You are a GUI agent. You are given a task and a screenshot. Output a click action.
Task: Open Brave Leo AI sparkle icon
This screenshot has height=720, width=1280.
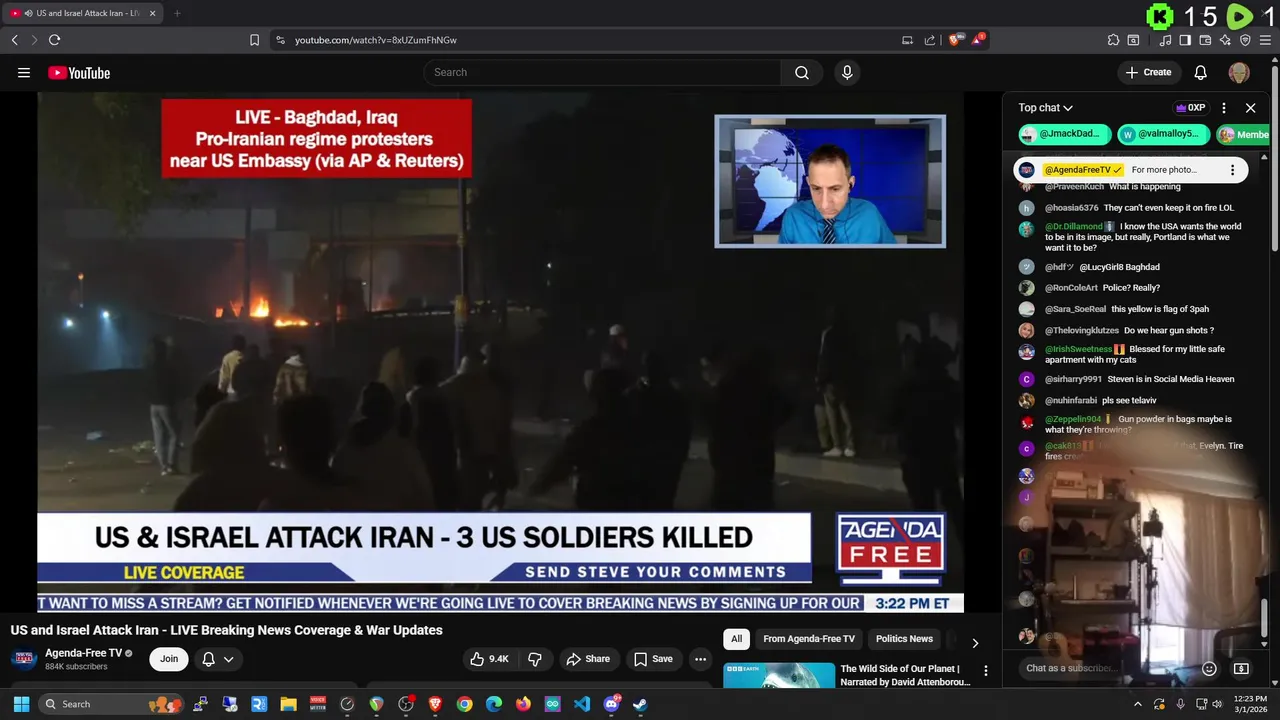pyautogui.click(x=1225, y=40)
